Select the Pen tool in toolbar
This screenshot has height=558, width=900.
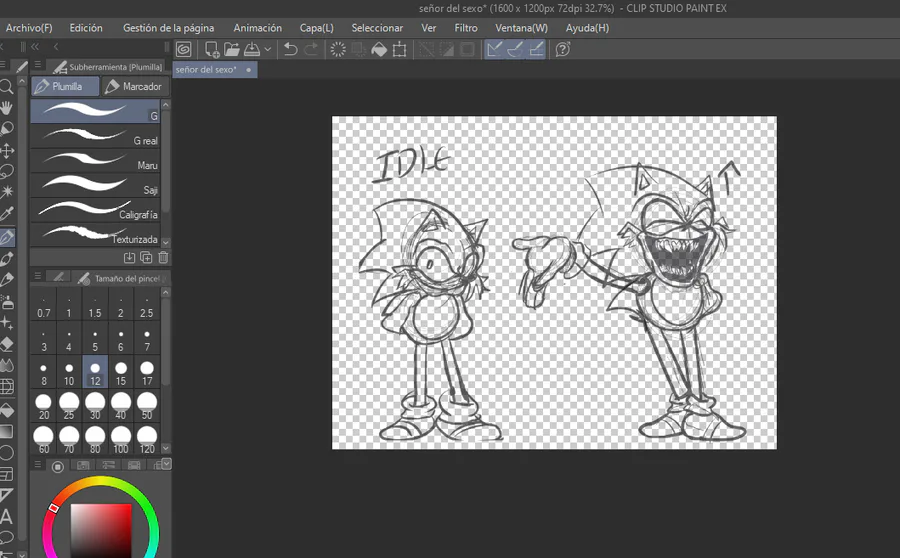7,237
